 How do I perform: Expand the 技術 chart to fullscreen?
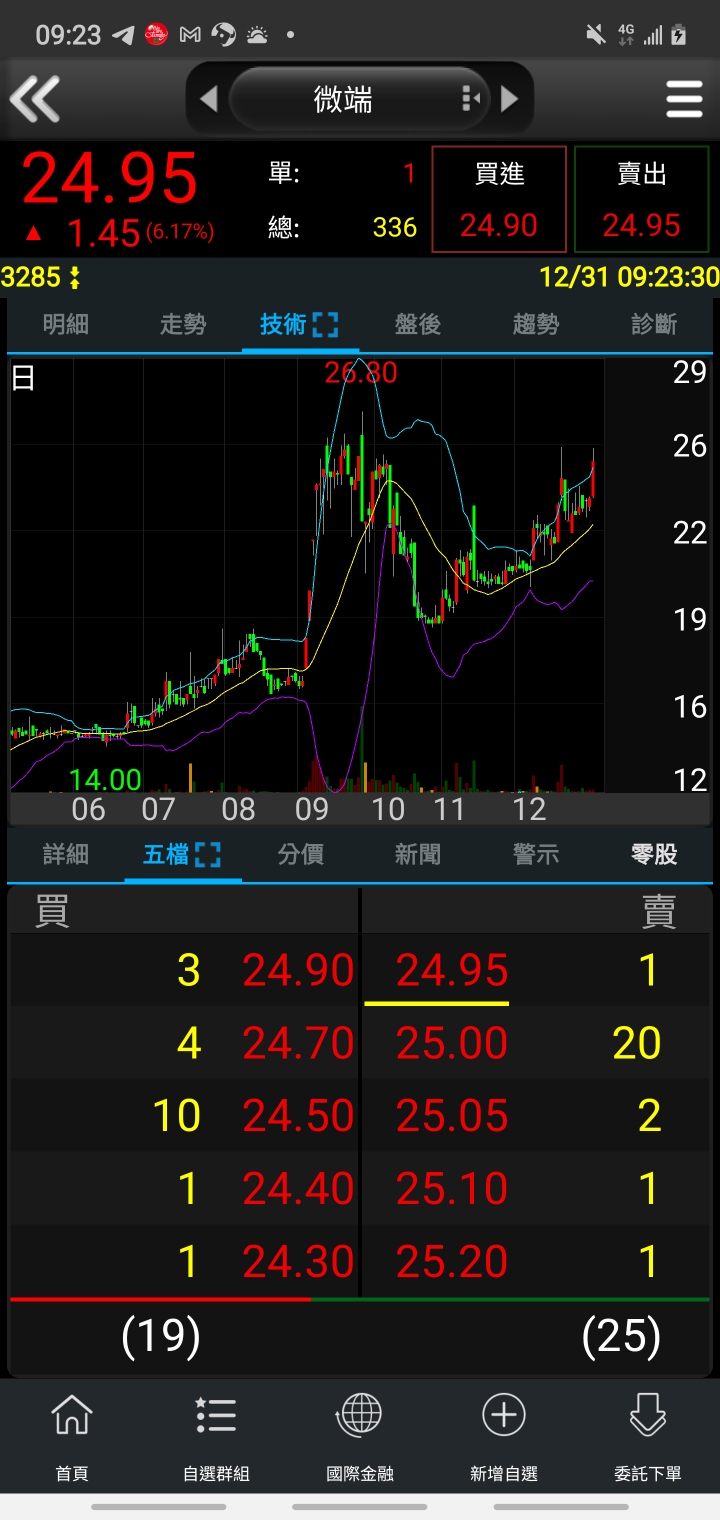point(326,324)
